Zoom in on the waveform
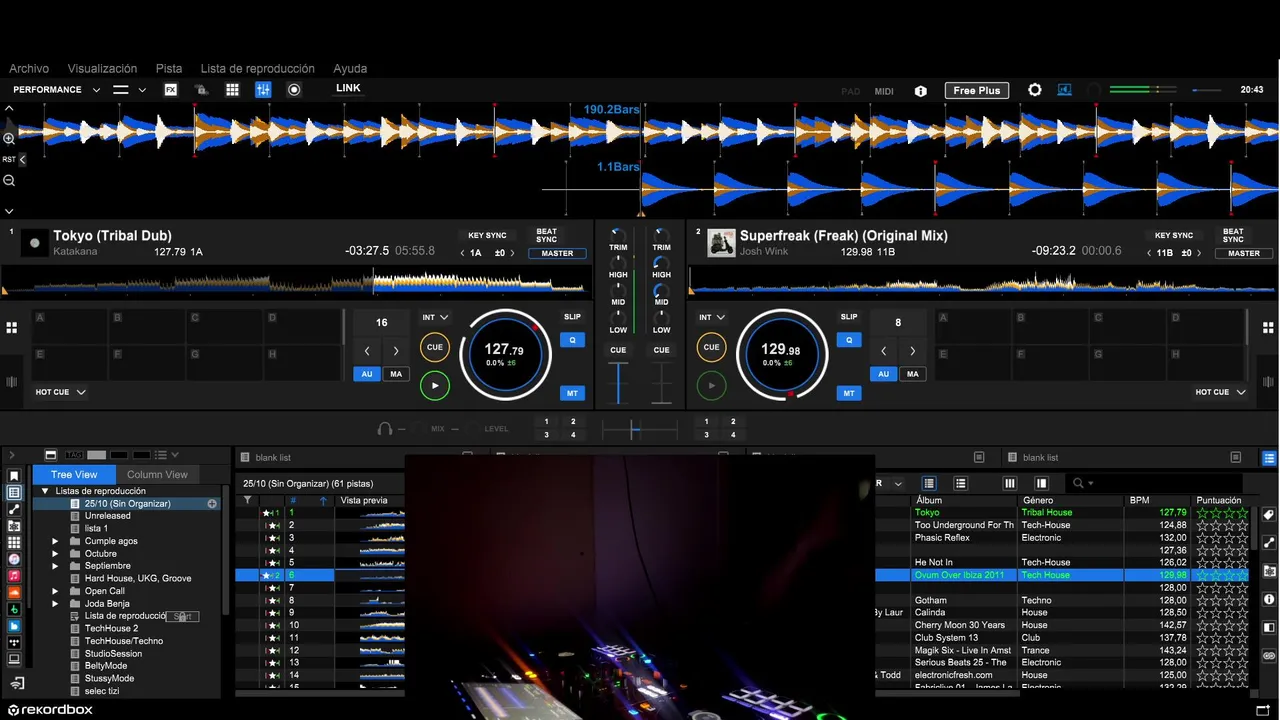The image size is (1280, 720). (9, 139)
